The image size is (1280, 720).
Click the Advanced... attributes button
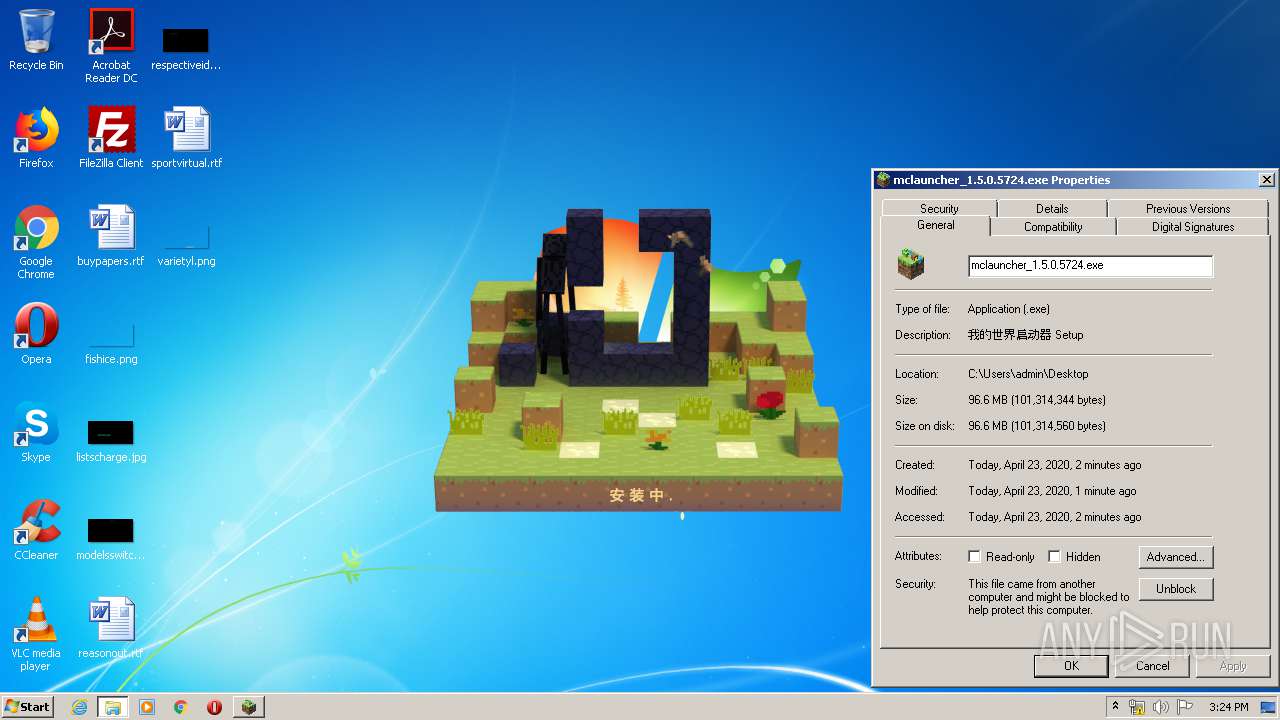tap(1176, 557)
